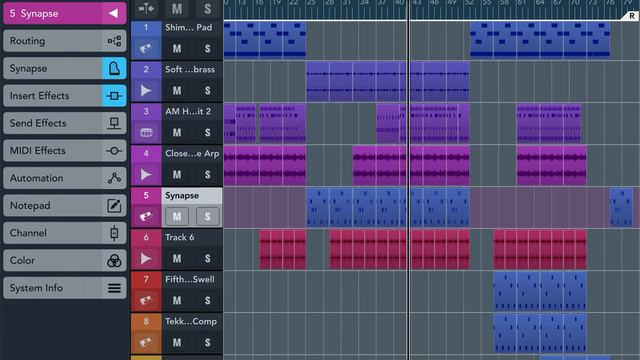Mute track 1 Shim... Pad
Screen dimensions: 640x360
(x=177, y=49)
